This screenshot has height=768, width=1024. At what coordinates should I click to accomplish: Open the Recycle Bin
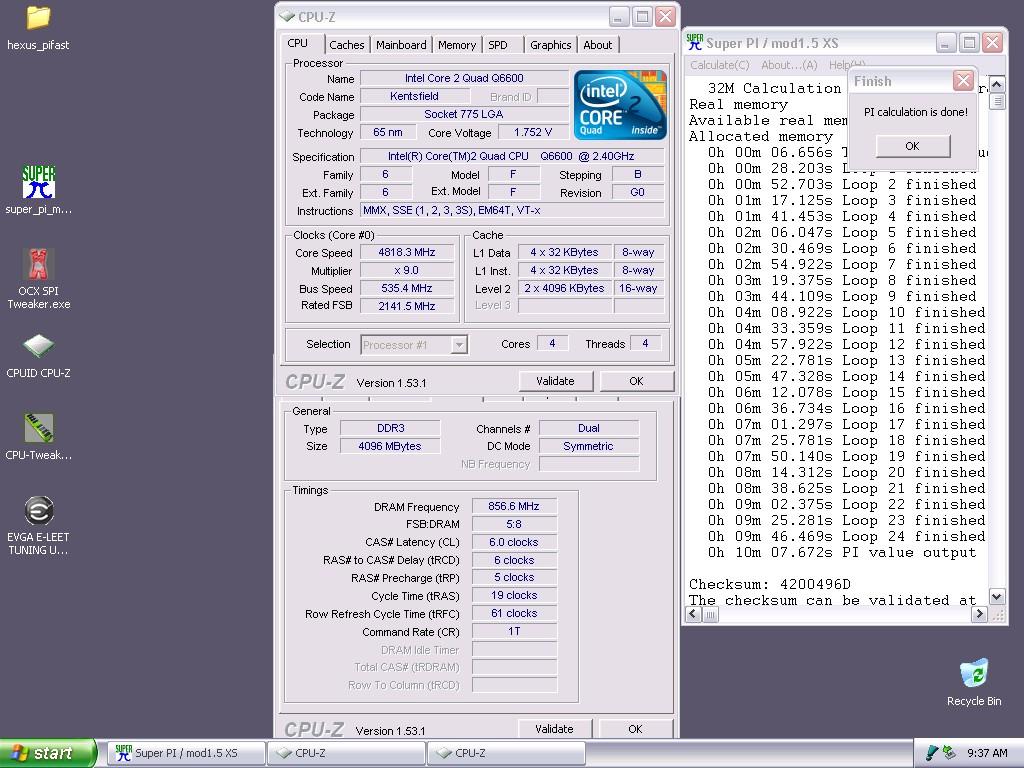974,682
